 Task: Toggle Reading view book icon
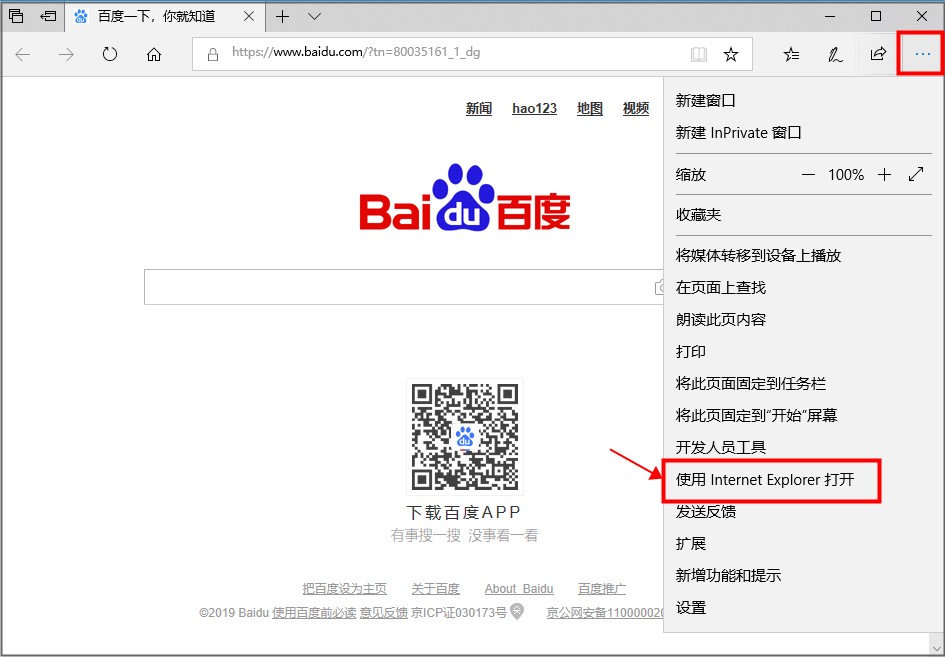pos(699,54)
